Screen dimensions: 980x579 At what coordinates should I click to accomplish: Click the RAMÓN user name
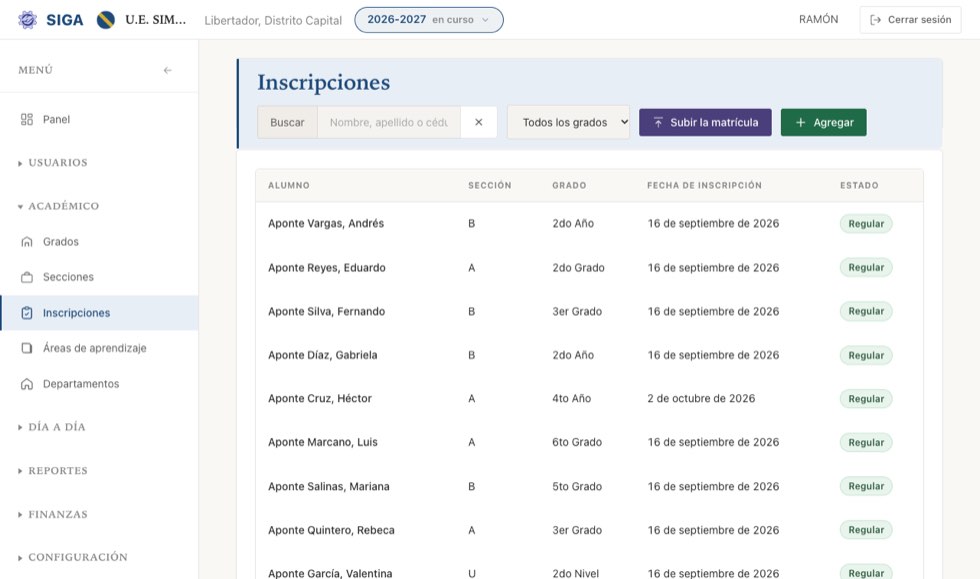[x=819, y=19]
